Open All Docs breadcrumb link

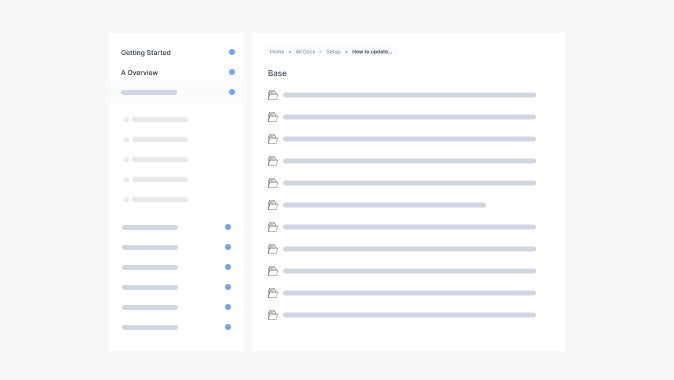[x=305, y=52]
